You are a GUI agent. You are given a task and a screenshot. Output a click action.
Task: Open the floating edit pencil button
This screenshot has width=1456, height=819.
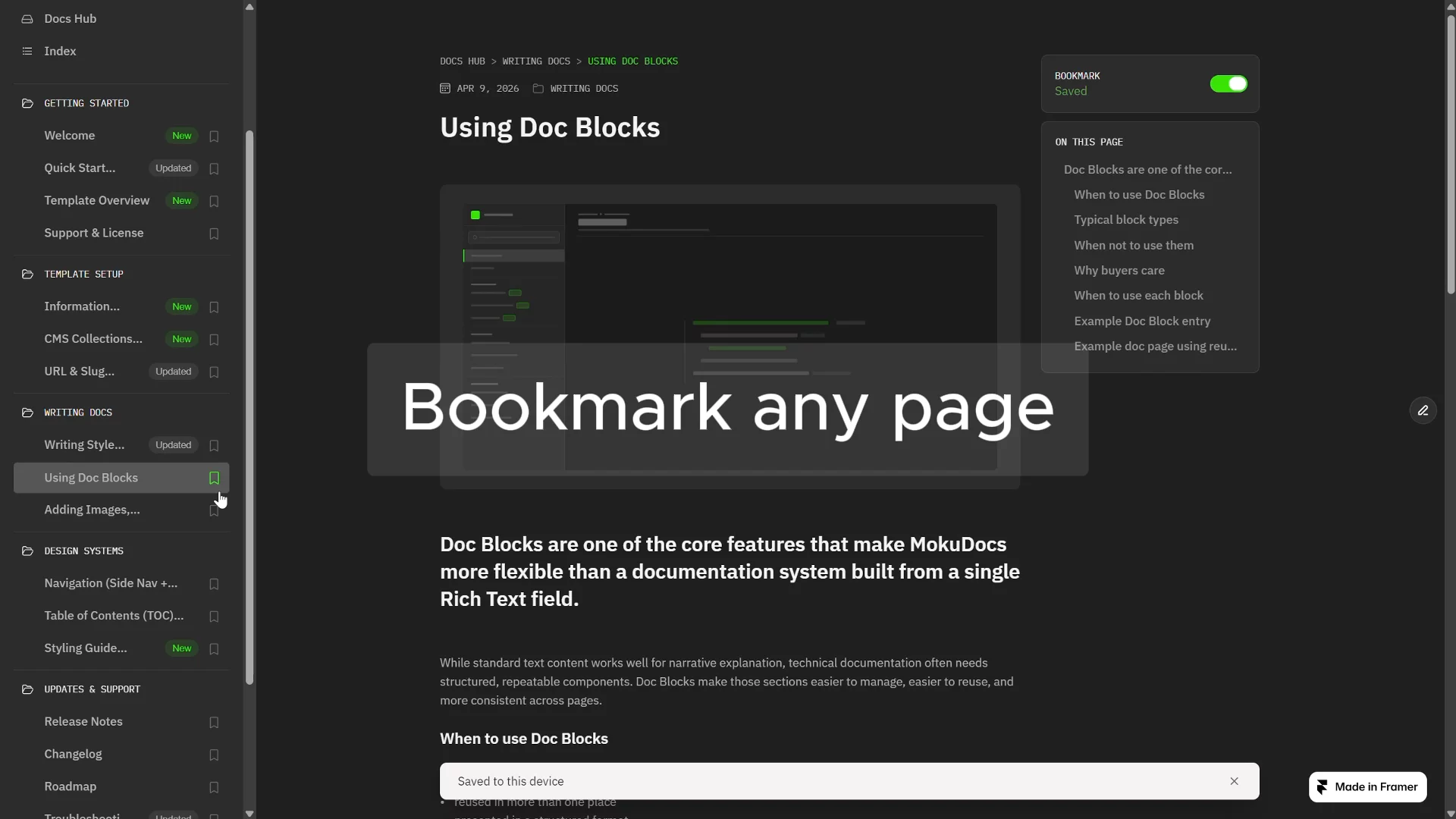(x=1423, y=410)
